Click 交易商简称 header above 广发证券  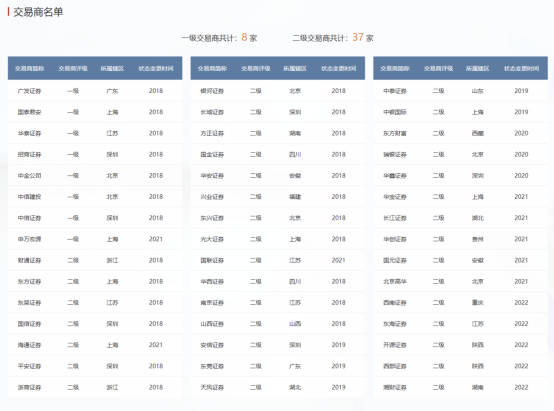pyautogui.click(x=29, y=68)
